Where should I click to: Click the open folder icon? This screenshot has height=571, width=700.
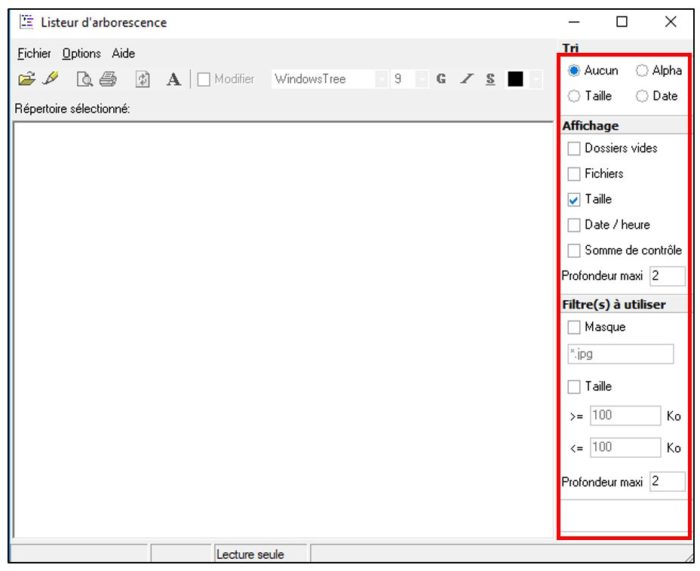click(x=26, y=79)
